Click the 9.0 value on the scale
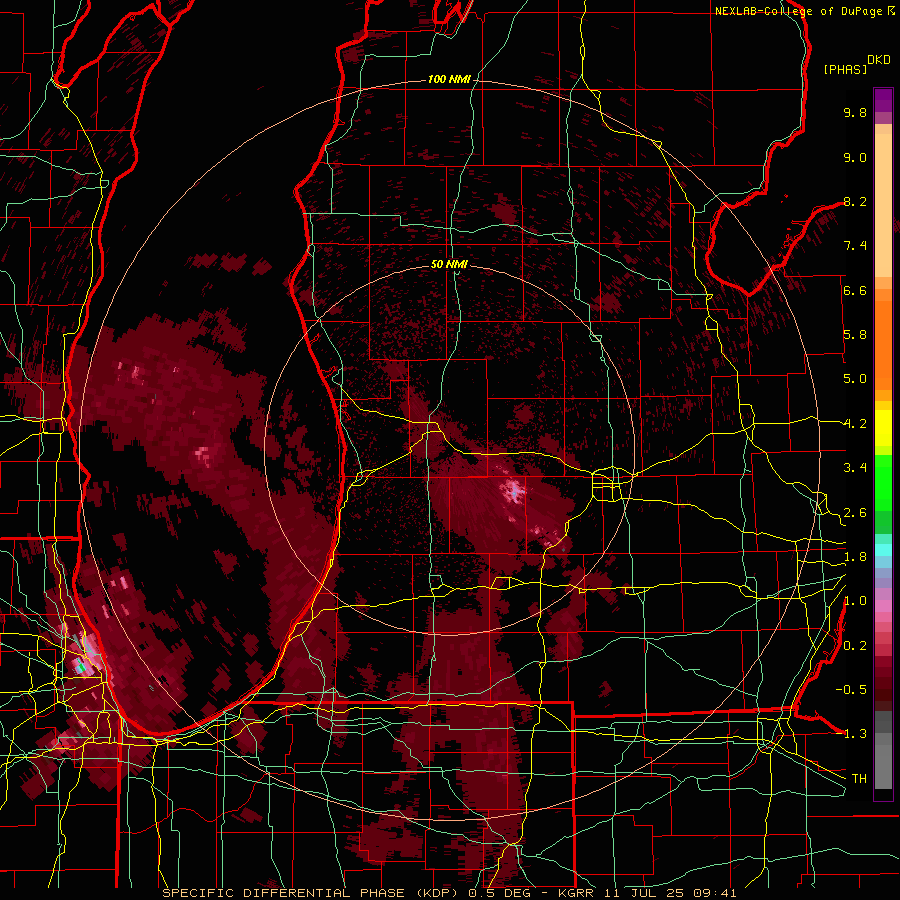The width and height of the screenshot is (900, 900). click(855, 157)
